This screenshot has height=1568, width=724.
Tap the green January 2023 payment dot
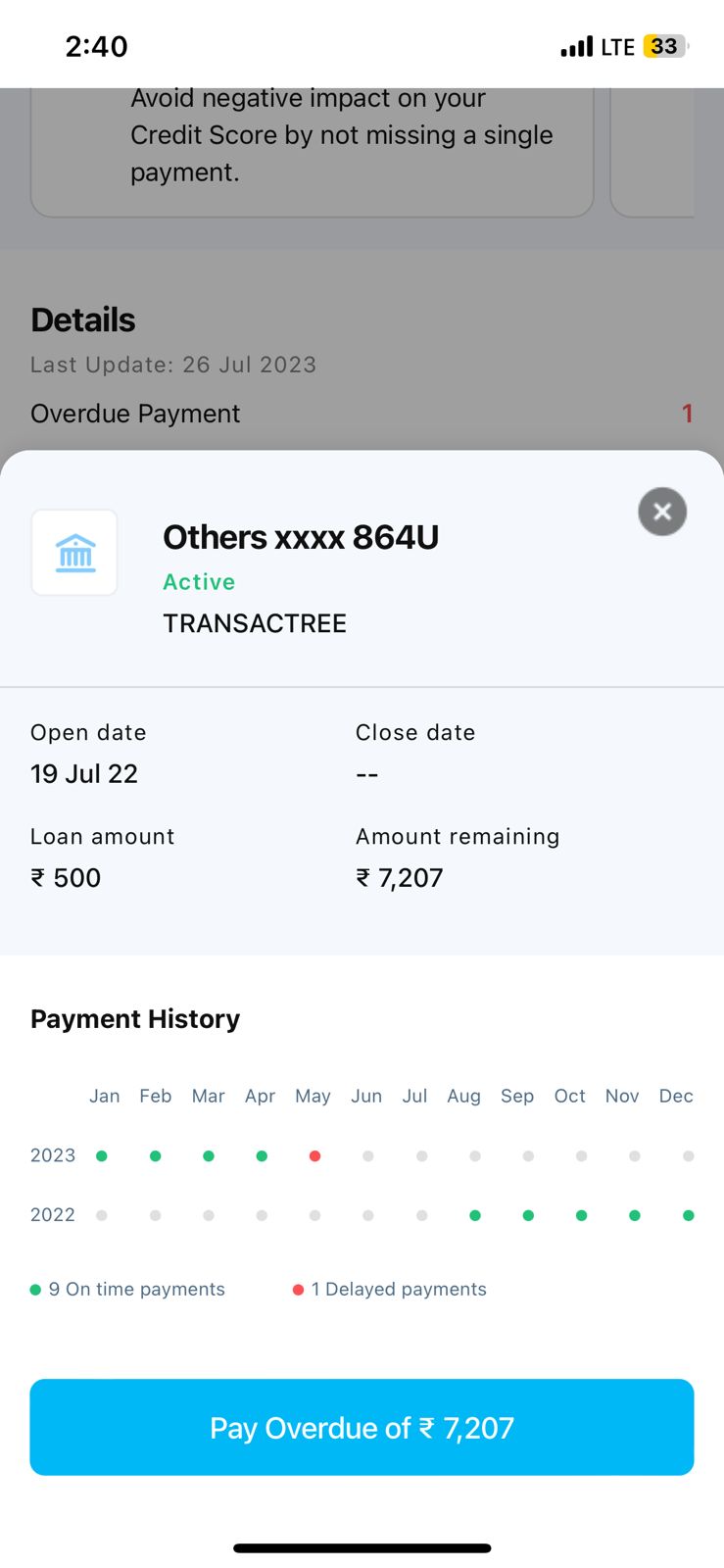pyautogui.click(x=102, y=1156)
